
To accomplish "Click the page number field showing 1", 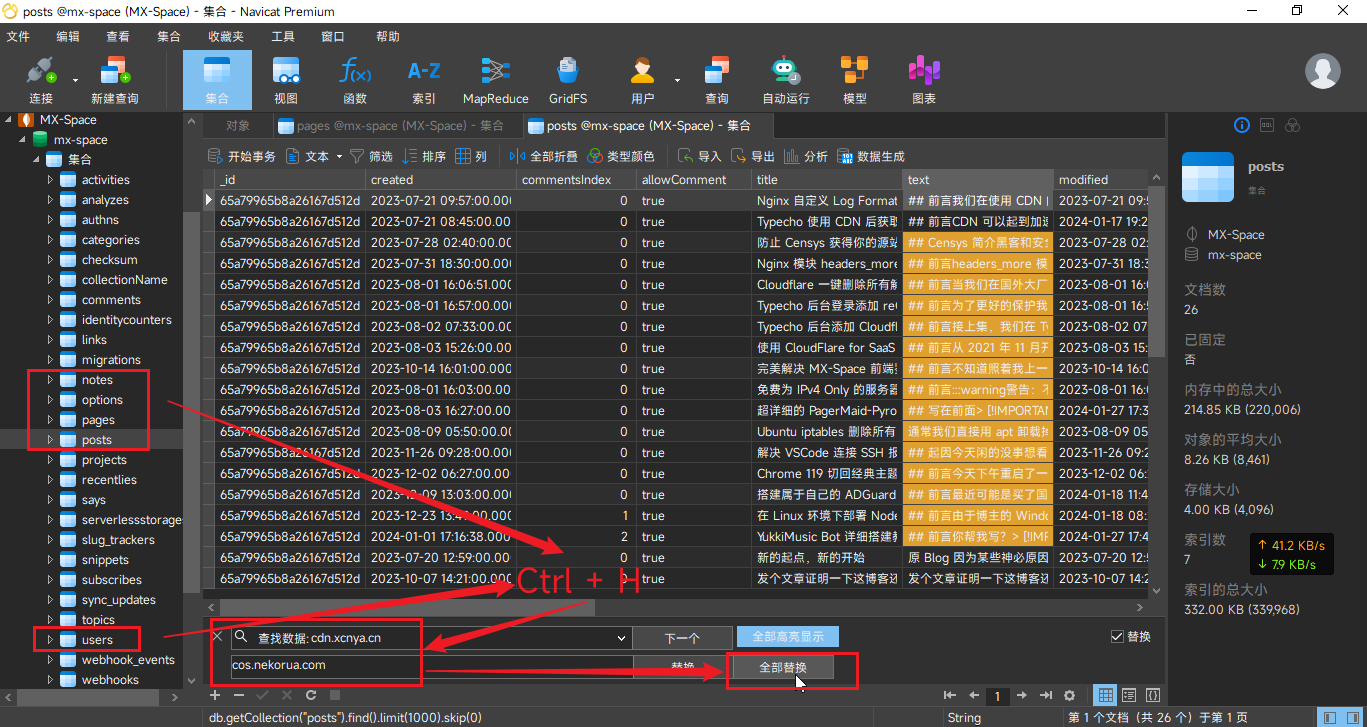I will click(x=997, y=695).
